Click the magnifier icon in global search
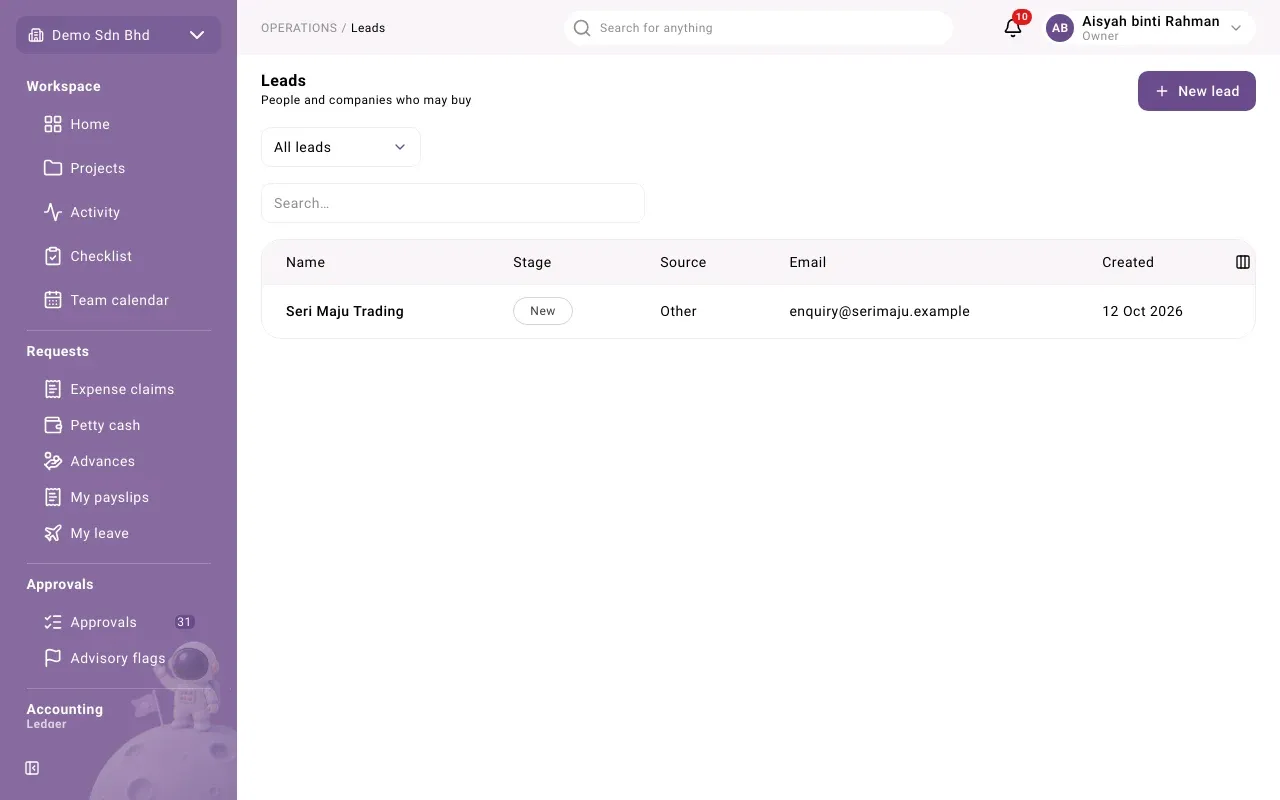 click(582, 28)
